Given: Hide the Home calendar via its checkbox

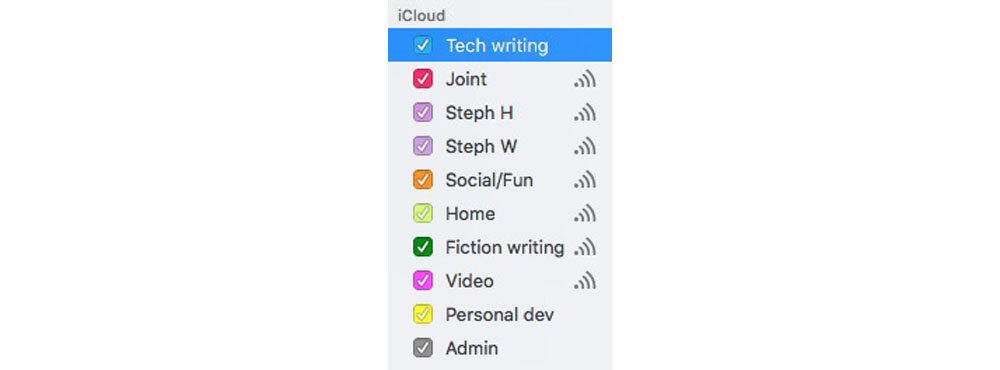Looking at the screenshot, I should pyautogui.click(x=423, y=213).
